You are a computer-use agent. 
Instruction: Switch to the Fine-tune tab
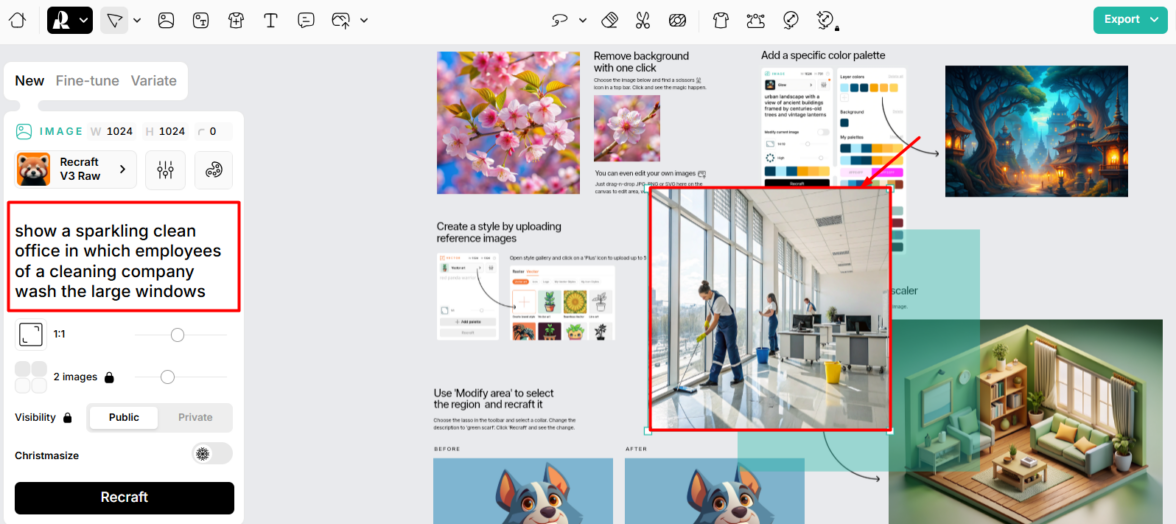tap(87, 81)
